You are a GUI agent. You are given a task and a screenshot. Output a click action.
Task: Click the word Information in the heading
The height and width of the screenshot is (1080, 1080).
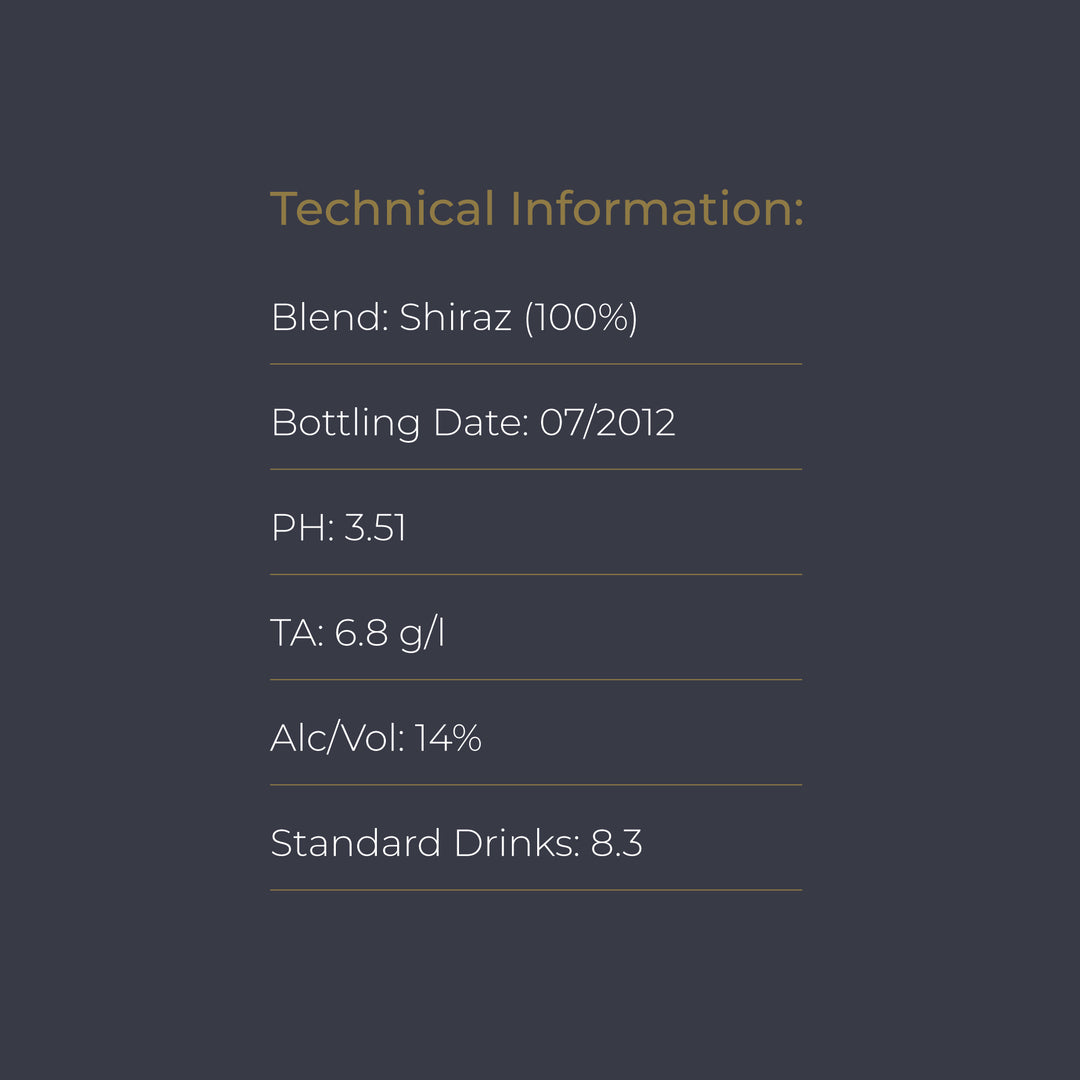point(656,209)
